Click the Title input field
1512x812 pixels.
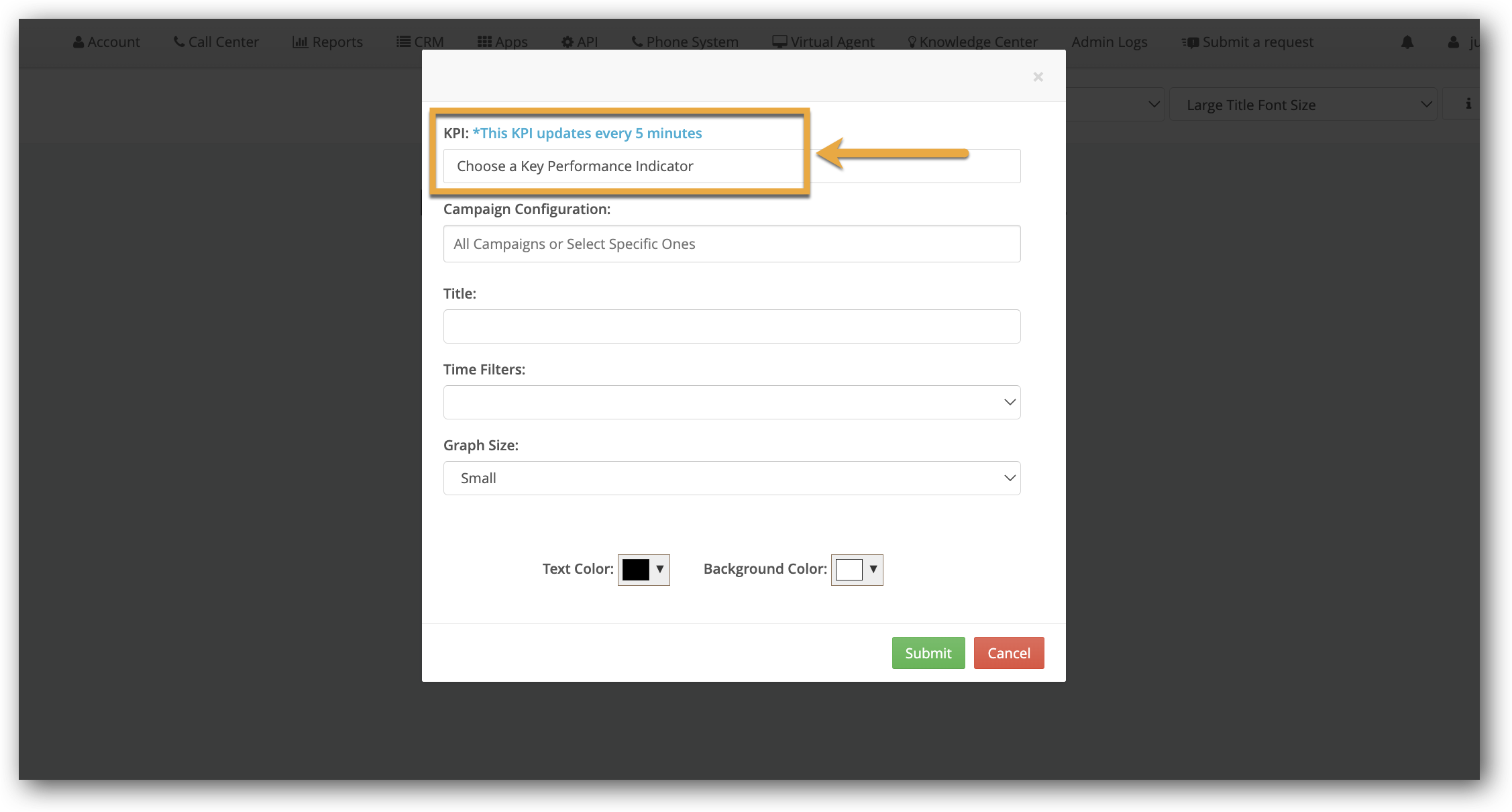(731, 326)
